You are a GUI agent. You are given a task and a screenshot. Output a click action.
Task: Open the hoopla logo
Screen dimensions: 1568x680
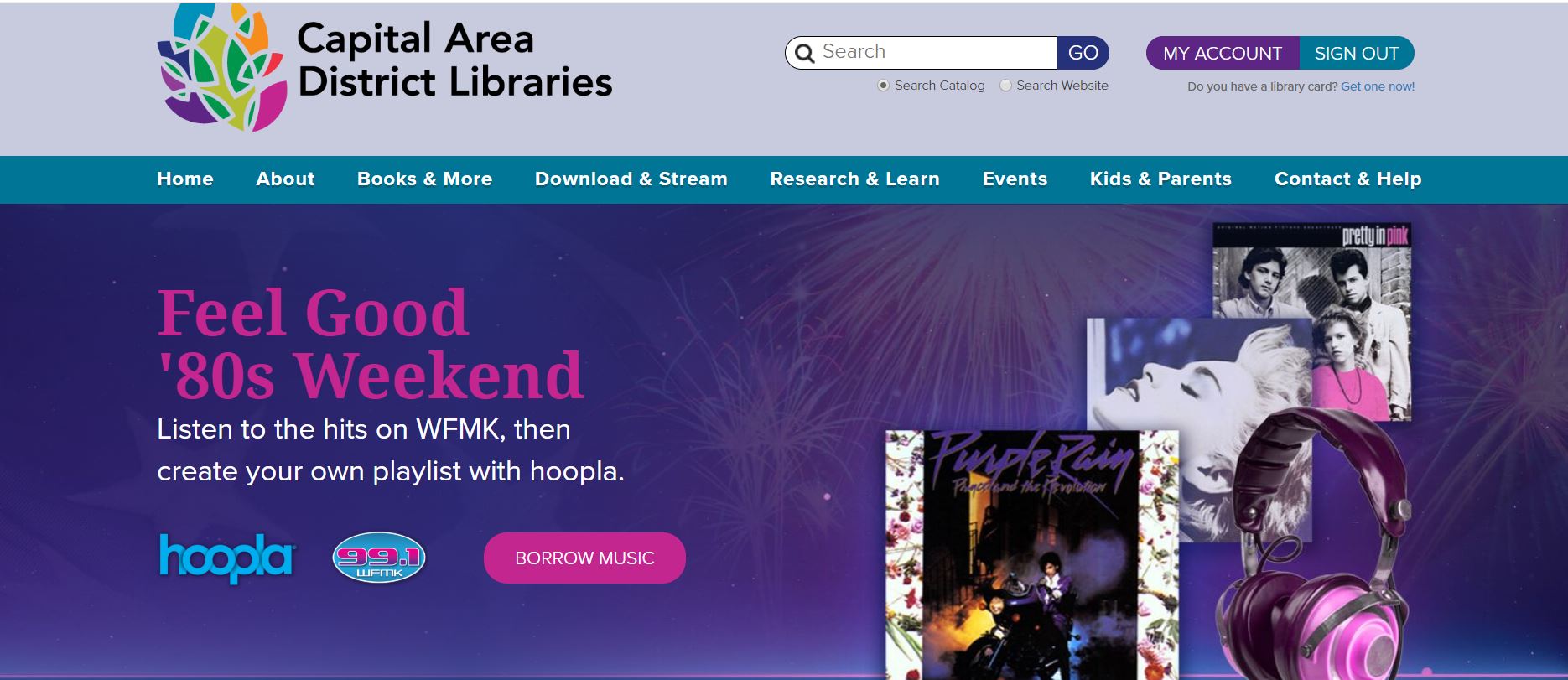tap(226, 558)
